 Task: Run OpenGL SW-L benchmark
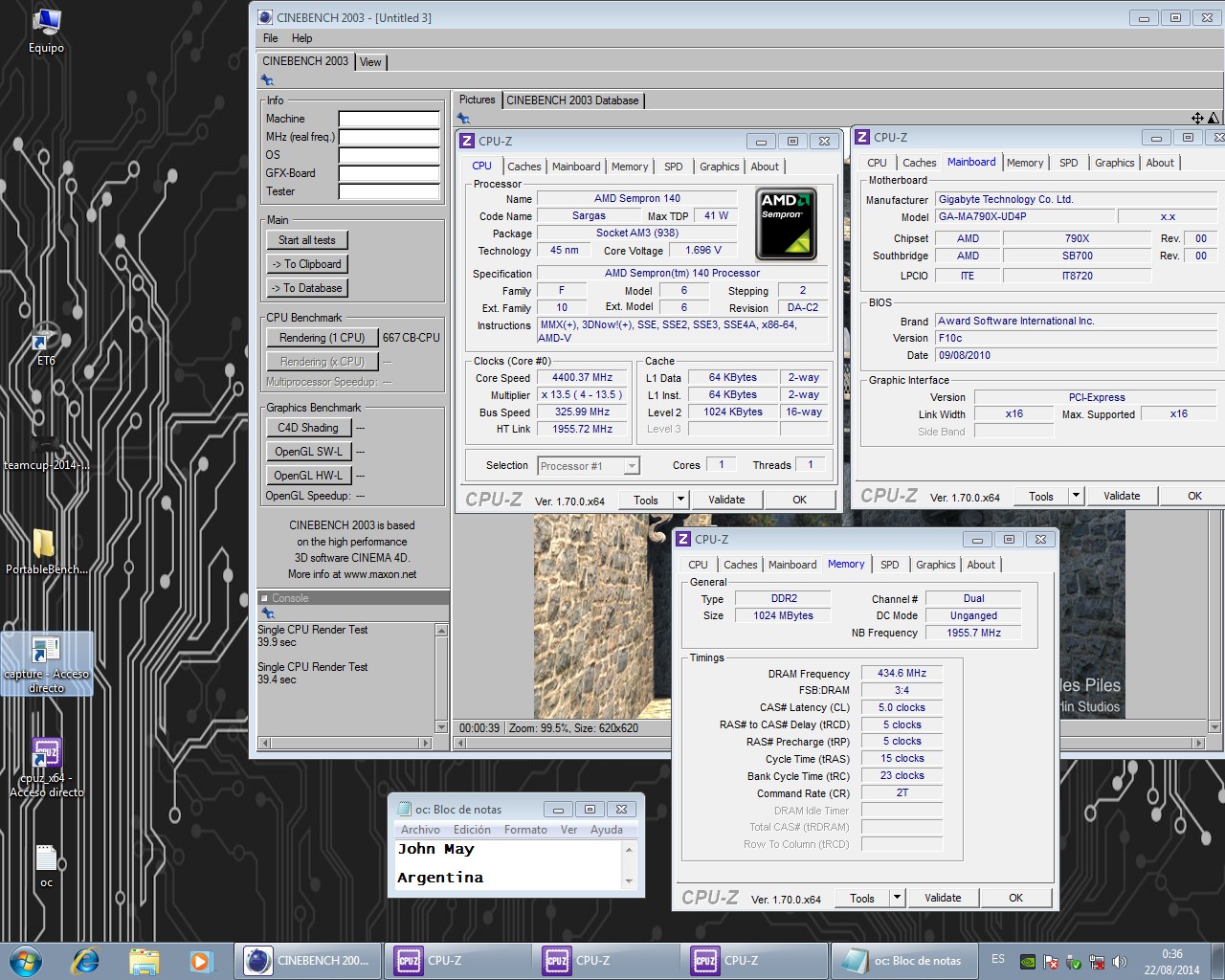coord(308,452)
